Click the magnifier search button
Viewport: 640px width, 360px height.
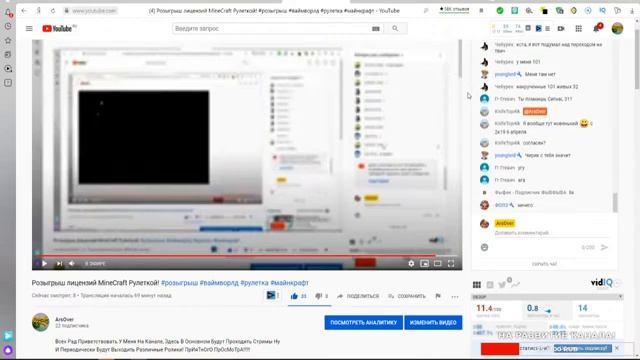tap(395, 29)
